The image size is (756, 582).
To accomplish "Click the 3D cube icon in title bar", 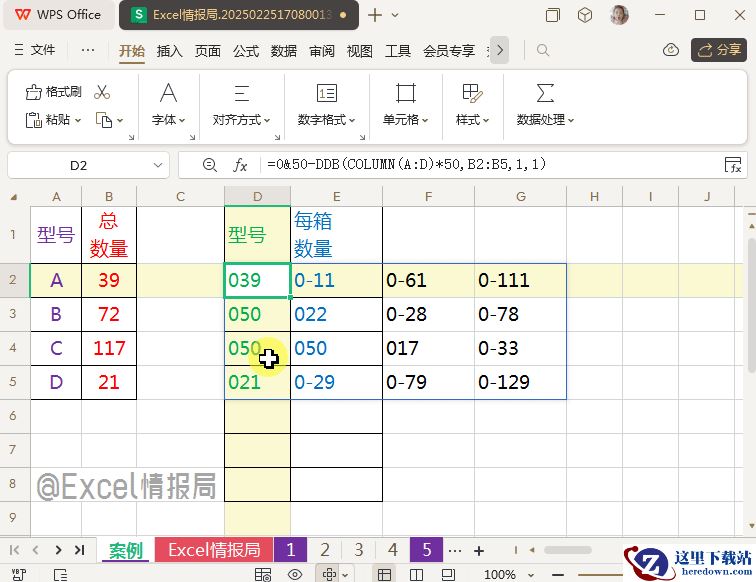I will point(584,15).
